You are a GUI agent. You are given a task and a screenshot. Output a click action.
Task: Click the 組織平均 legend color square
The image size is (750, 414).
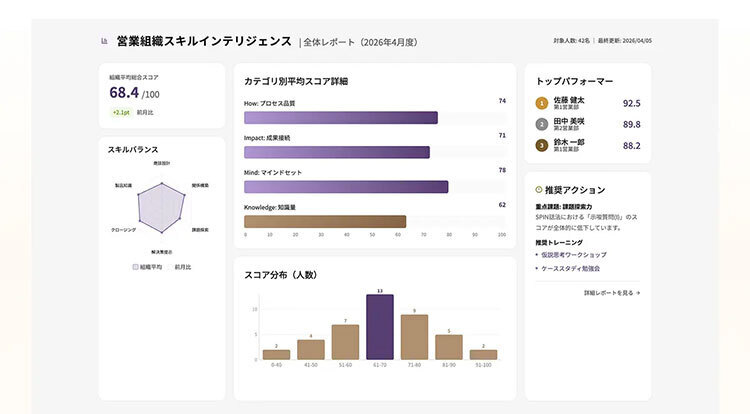pos(135,267)
